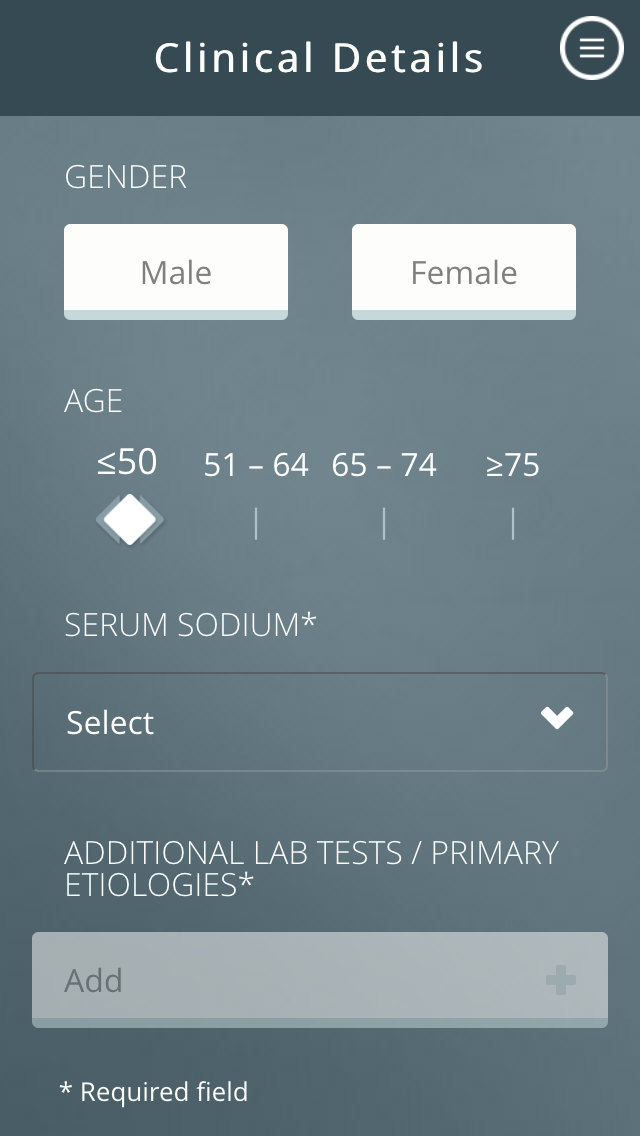
Task: Choose the ≥75 age label
Action: coord(513,465)
